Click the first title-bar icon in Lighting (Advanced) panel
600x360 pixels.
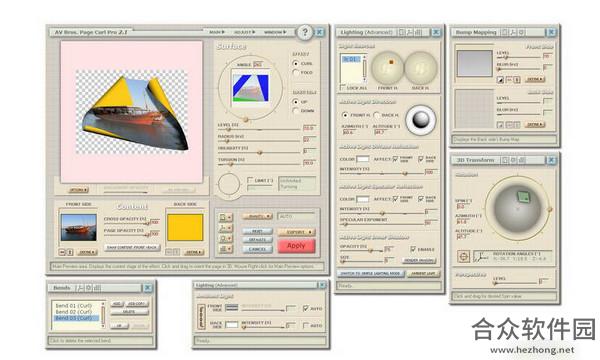(401, 33)
